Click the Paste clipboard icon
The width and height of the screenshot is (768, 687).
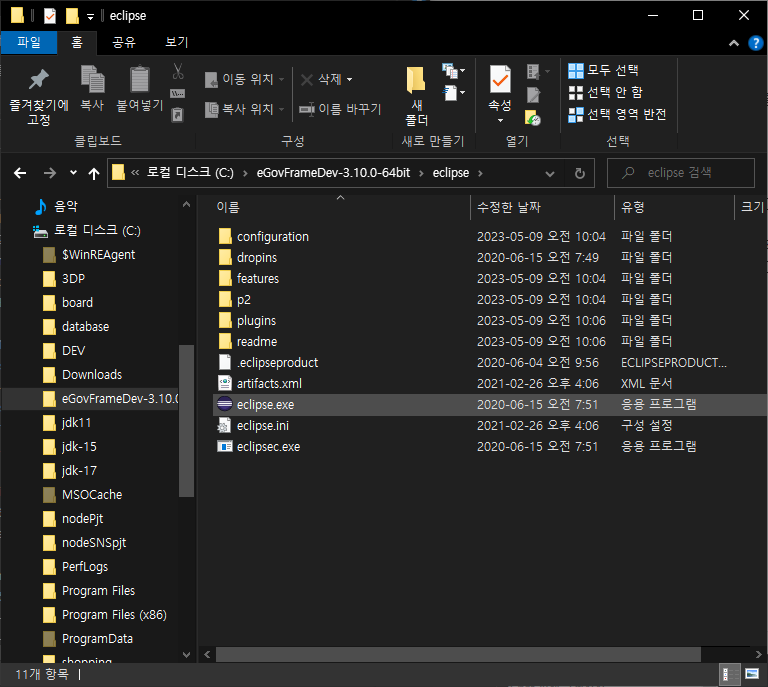click(140, 79)
